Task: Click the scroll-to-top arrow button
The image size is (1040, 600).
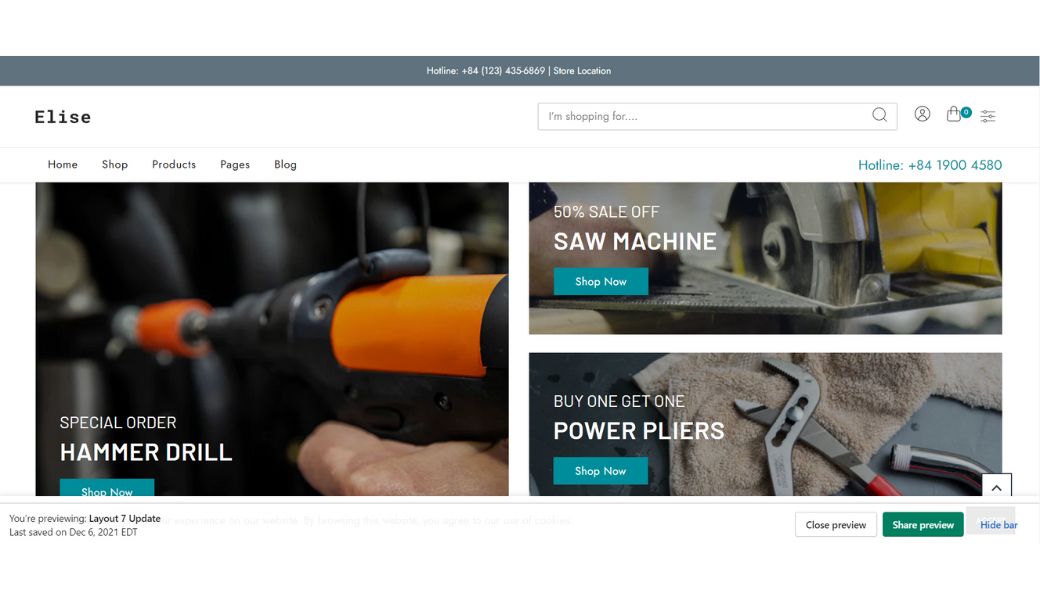Action: (x=996, y=487)
